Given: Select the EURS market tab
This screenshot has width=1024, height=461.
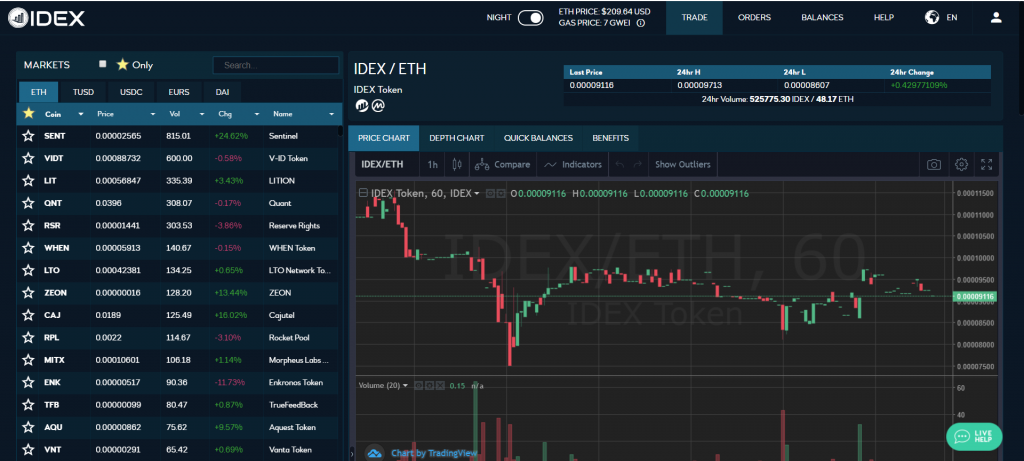Looking at the screenshot, I should 179,92.
